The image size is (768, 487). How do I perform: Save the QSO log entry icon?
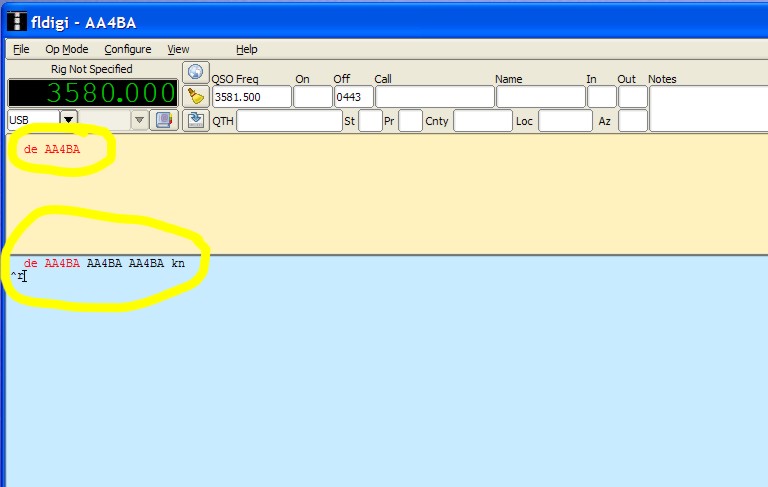click(x=195, y=121)
